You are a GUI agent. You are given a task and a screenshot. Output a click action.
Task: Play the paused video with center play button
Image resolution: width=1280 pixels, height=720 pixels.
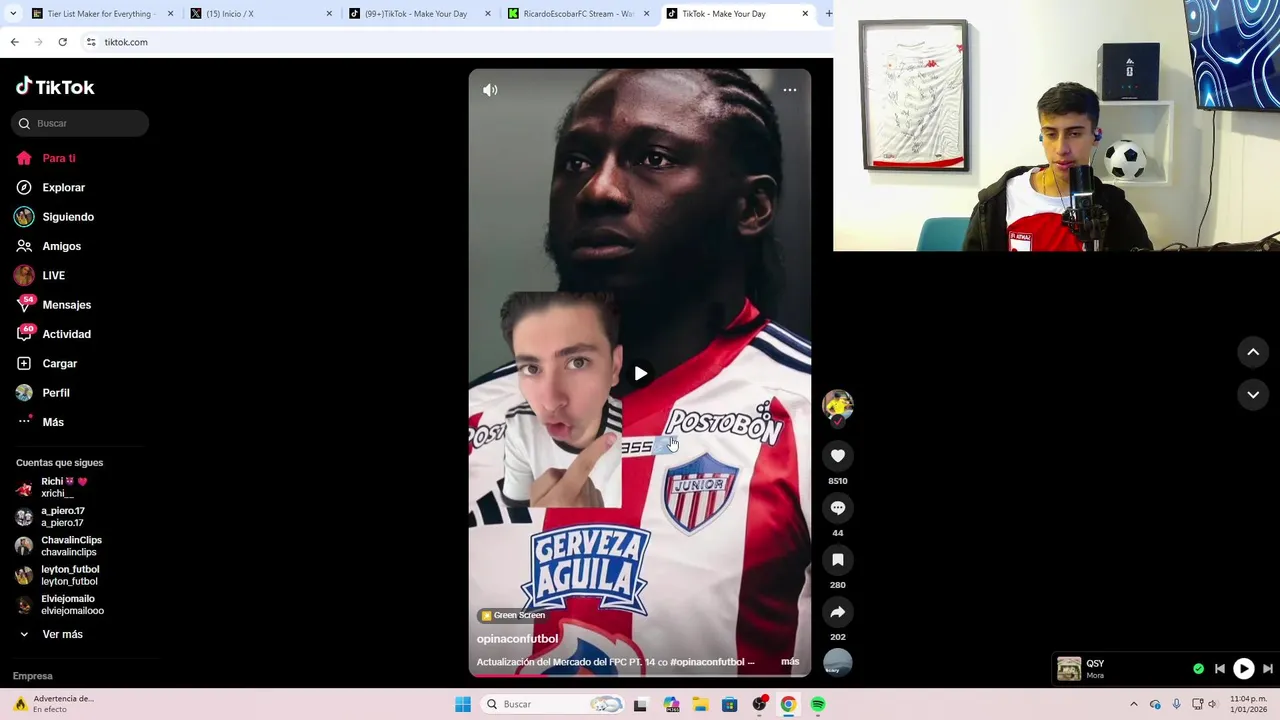tap(640, 373)
